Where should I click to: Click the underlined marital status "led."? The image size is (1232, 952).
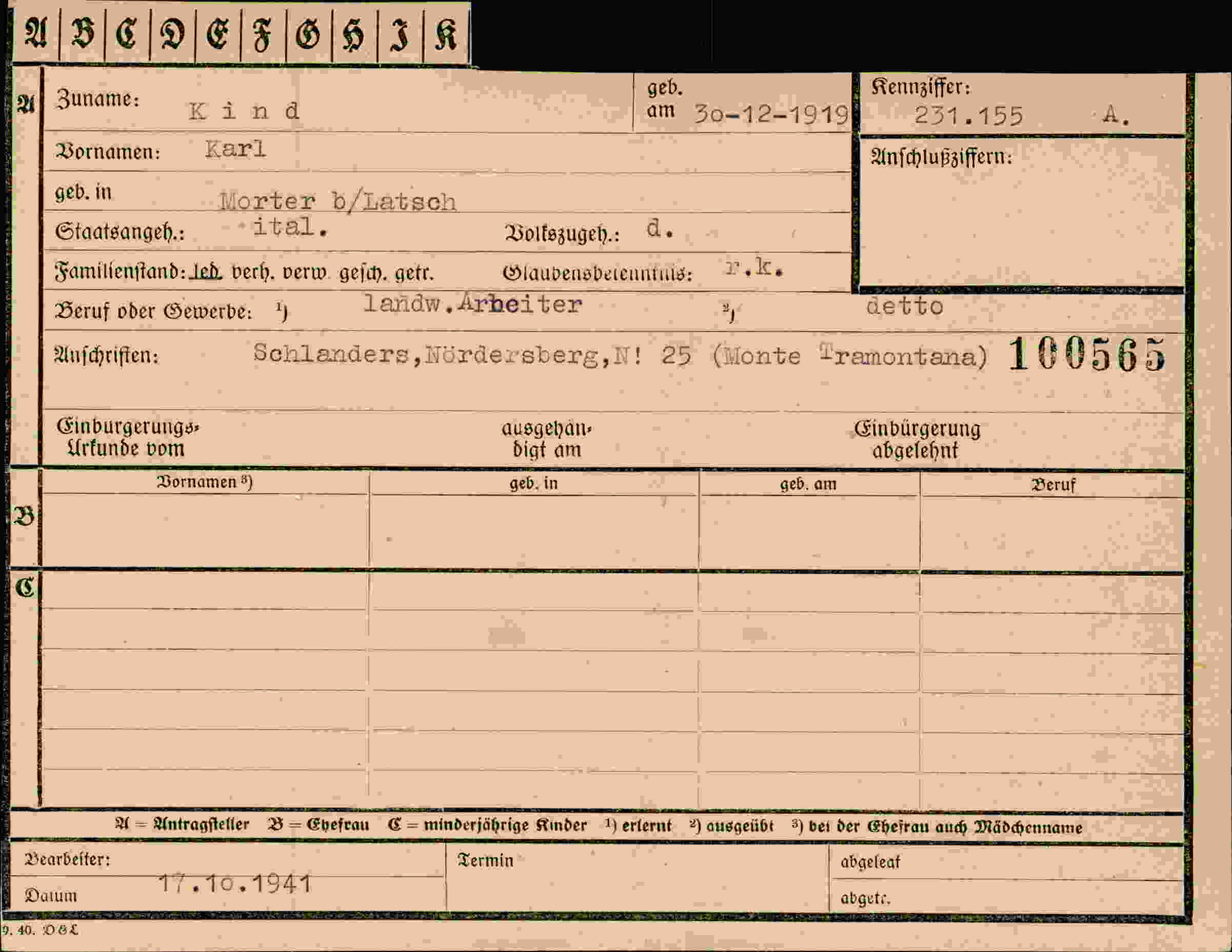[206, 272]
